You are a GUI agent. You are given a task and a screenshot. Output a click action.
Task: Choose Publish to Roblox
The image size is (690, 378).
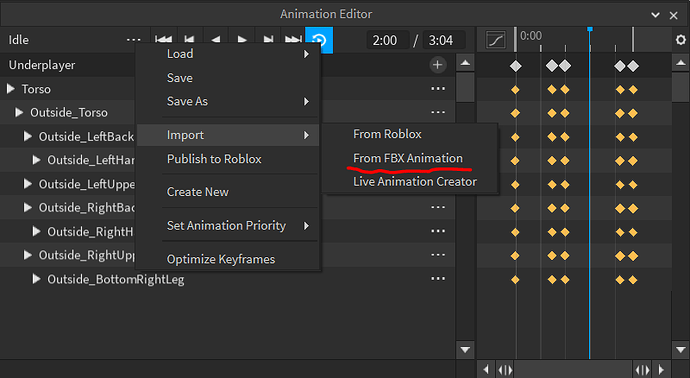[x=228, y=159]
